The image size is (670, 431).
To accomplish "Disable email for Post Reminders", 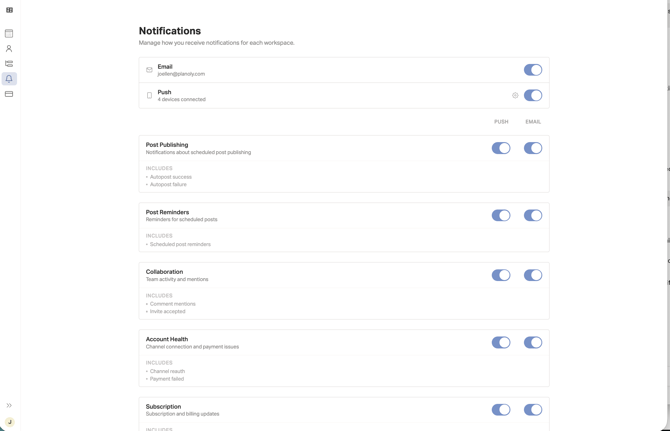I will click(x=533, y=215).
